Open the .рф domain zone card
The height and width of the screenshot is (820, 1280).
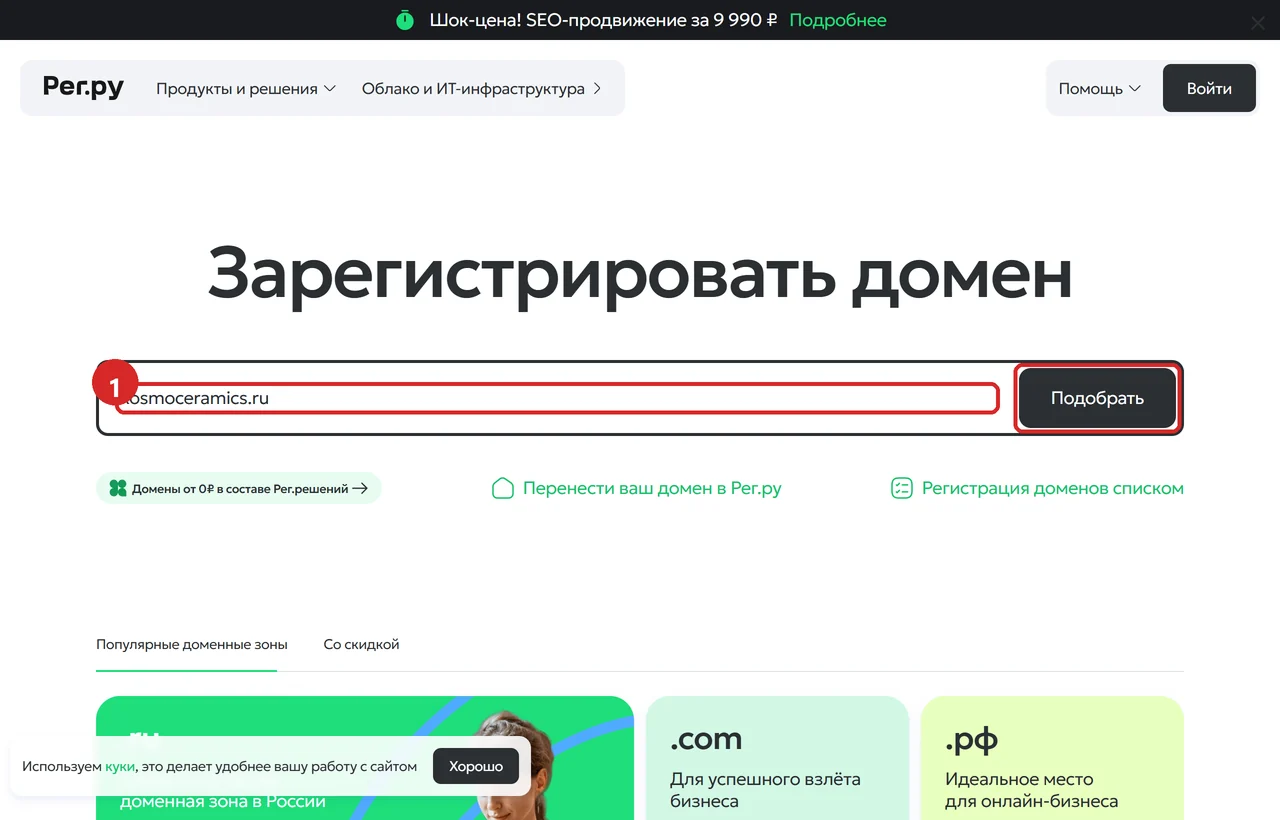click(1052, 758)
